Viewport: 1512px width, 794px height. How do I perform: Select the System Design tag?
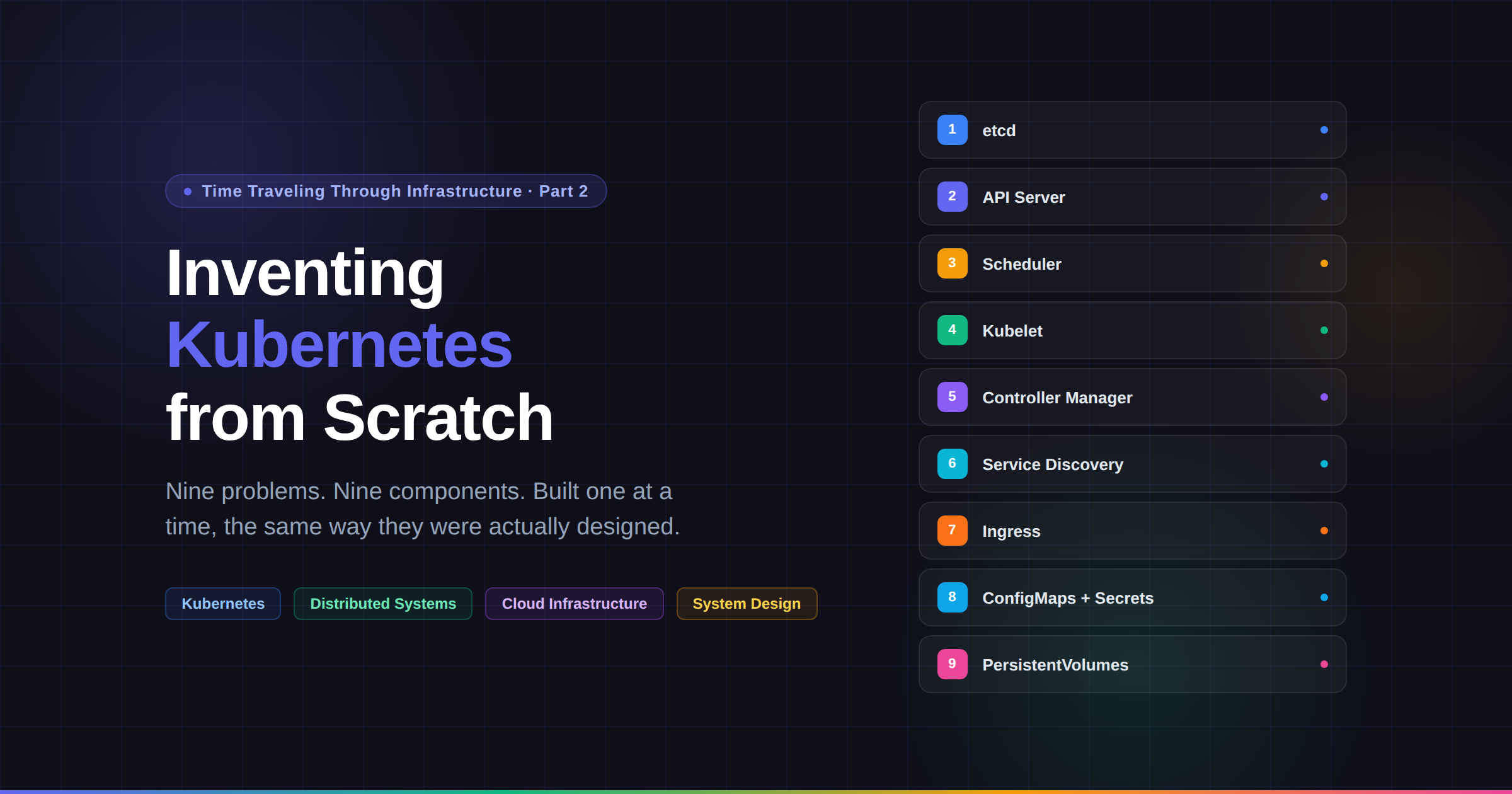pos(747,604)
